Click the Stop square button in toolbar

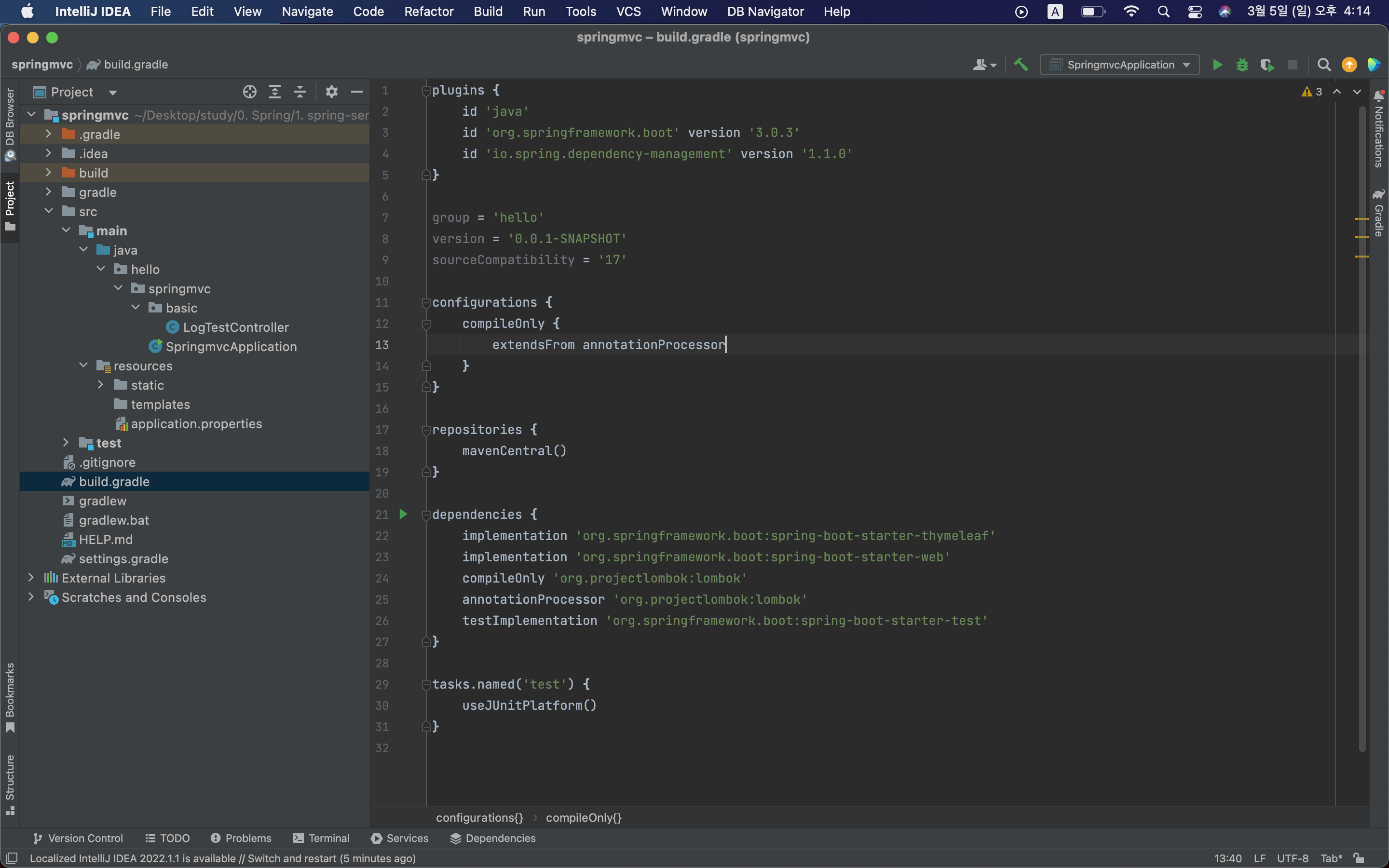point(1293,65)
